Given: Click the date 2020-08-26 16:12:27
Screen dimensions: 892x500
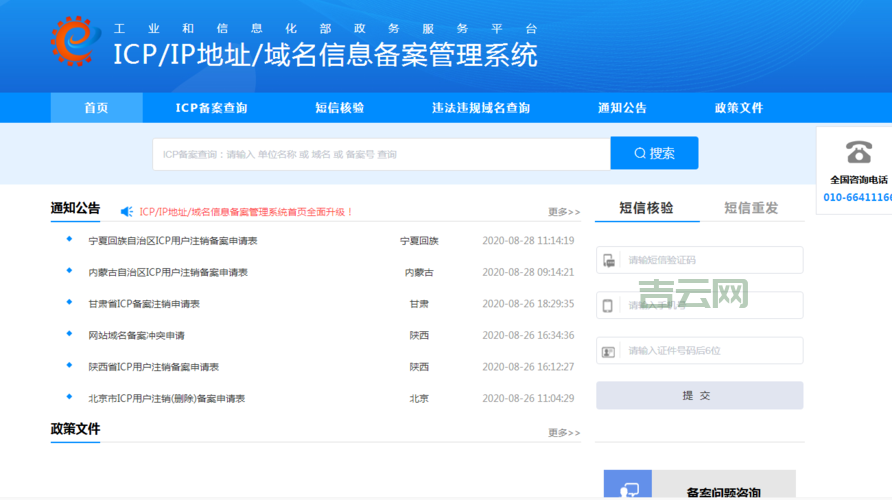Looking at the screenshot, I should point(528,367).
